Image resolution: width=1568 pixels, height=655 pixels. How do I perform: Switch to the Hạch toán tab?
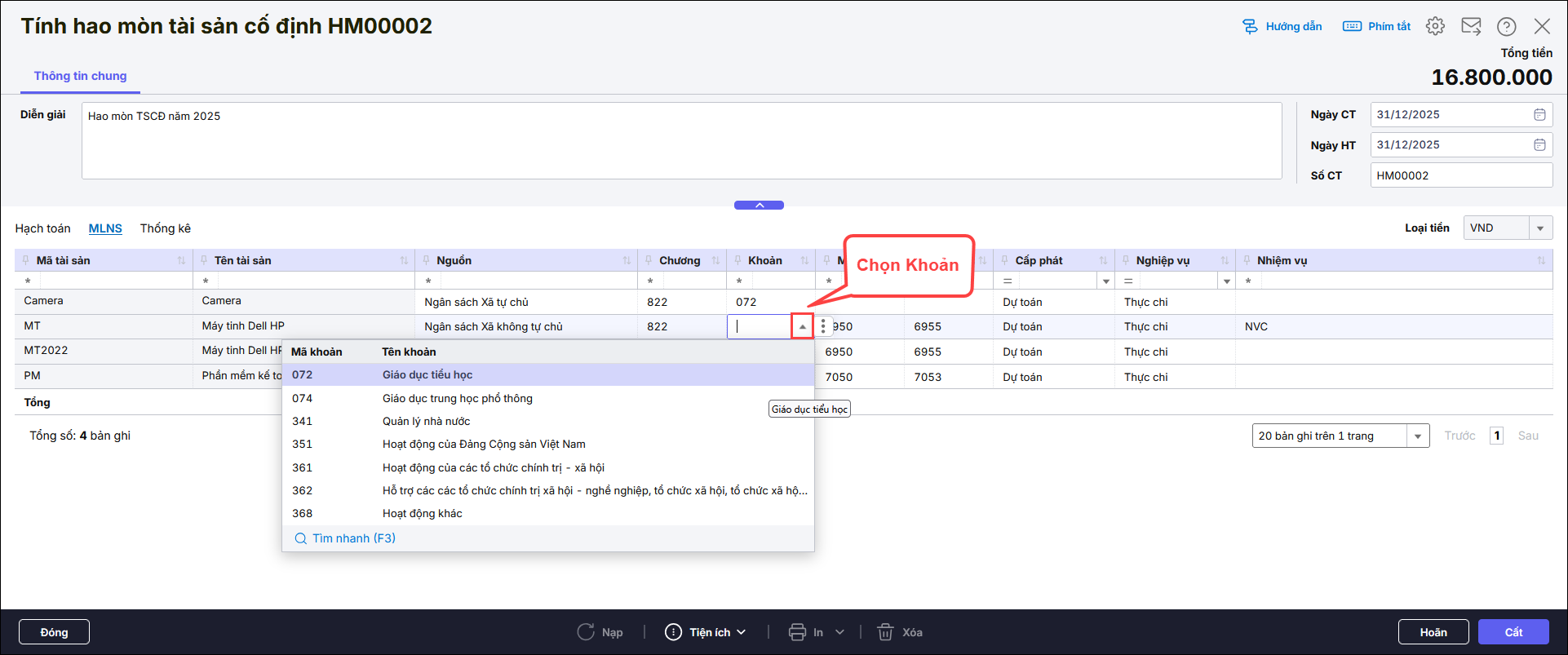point(42,228)
